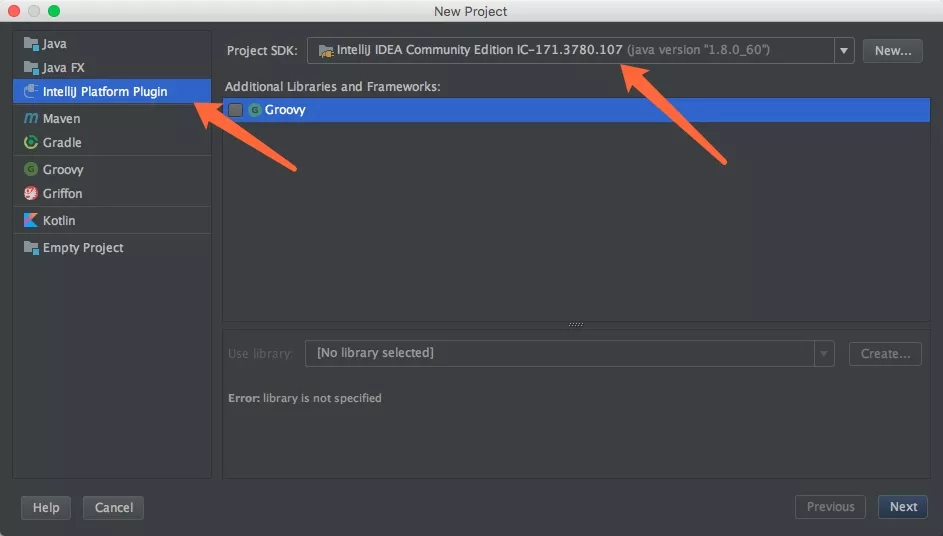
Task: Click the Kotlin logo icon
Action: 31,220
